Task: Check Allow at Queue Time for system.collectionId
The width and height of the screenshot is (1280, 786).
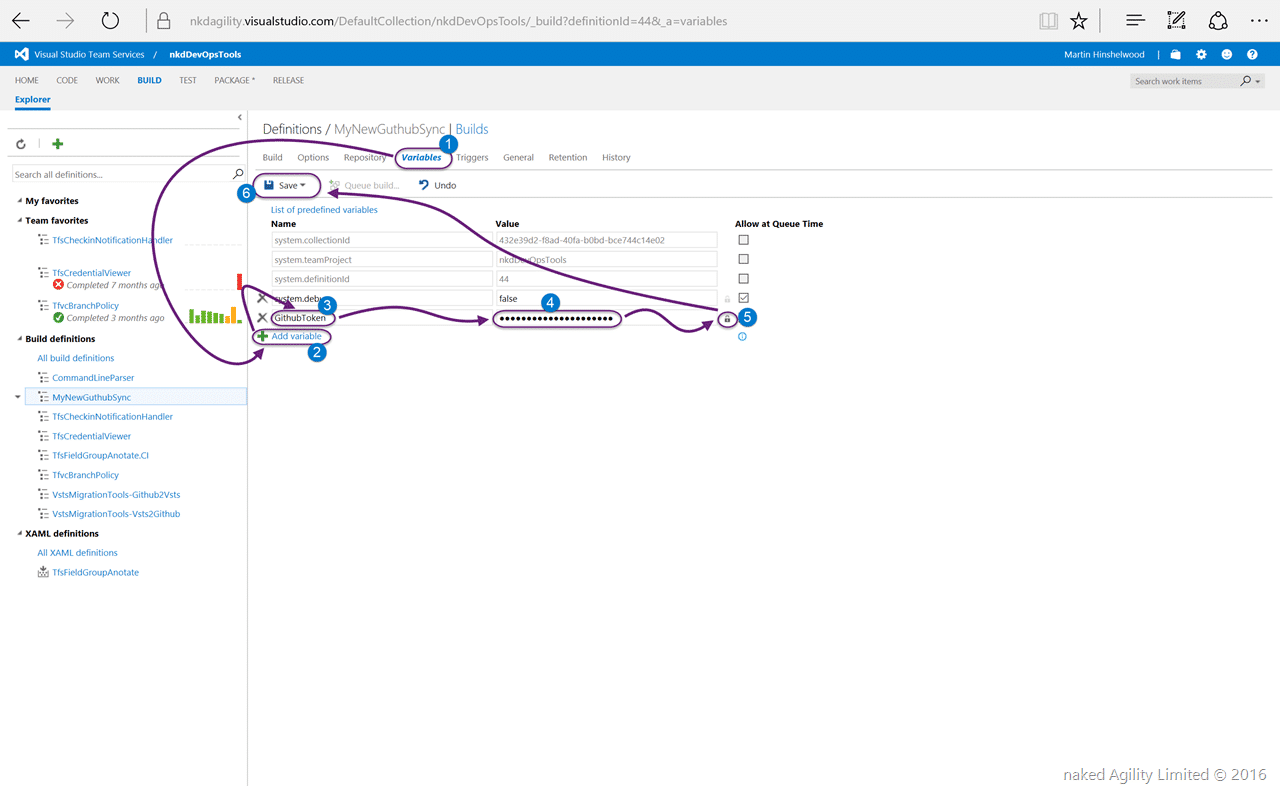Action: (743, 240)
